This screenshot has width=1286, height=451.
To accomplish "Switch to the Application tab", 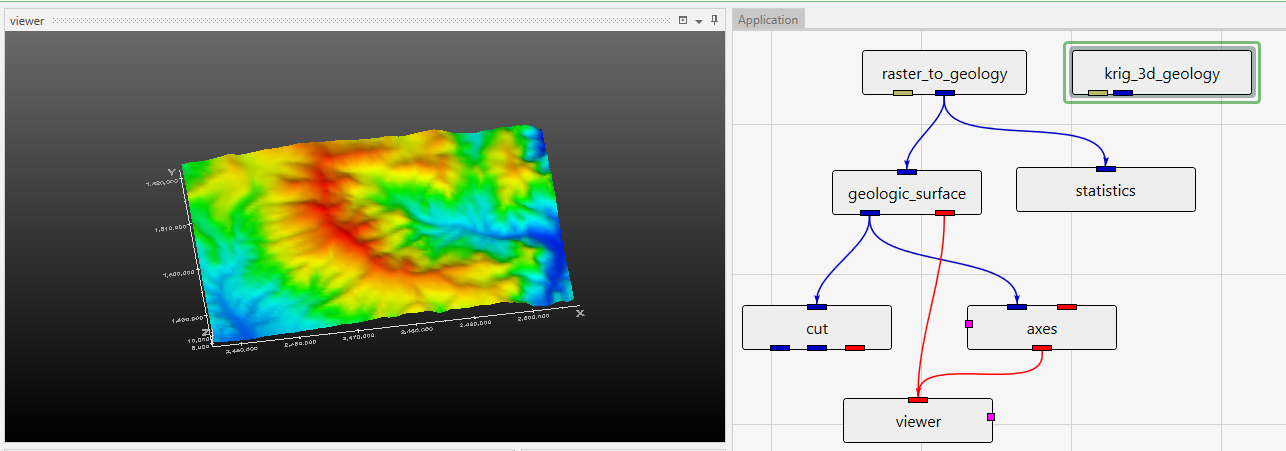I will tap(768, 20).
